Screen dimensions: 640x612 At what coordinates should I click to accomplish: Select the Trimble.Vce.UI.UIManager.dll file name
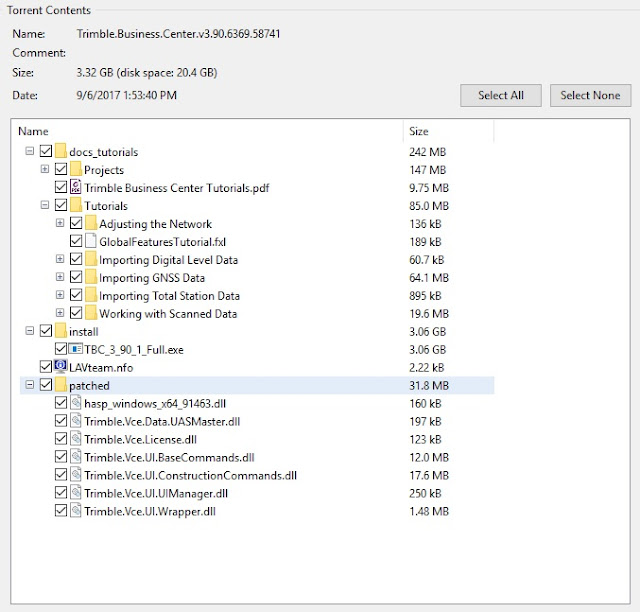click(156, 494)
